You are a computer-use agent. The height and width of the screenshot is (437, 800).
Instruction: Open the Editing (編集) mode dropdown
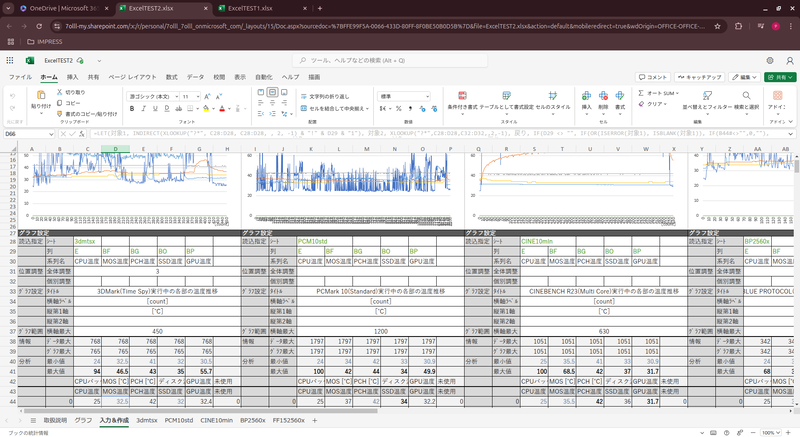click(x=744, y=77)
